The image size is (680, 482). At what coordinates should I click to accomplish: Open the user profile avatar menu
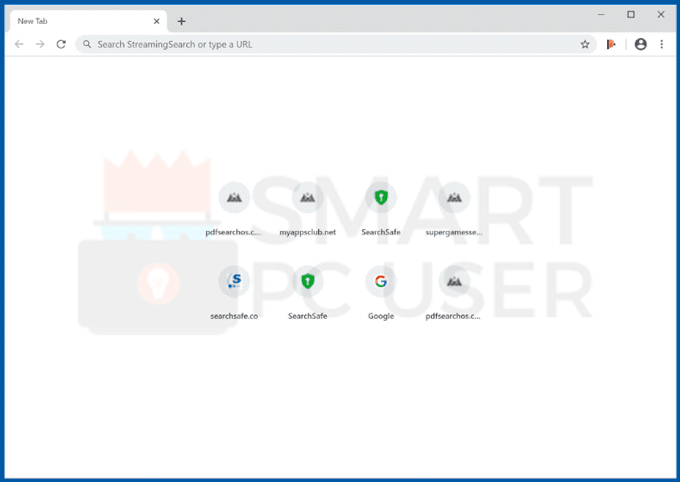641,44
